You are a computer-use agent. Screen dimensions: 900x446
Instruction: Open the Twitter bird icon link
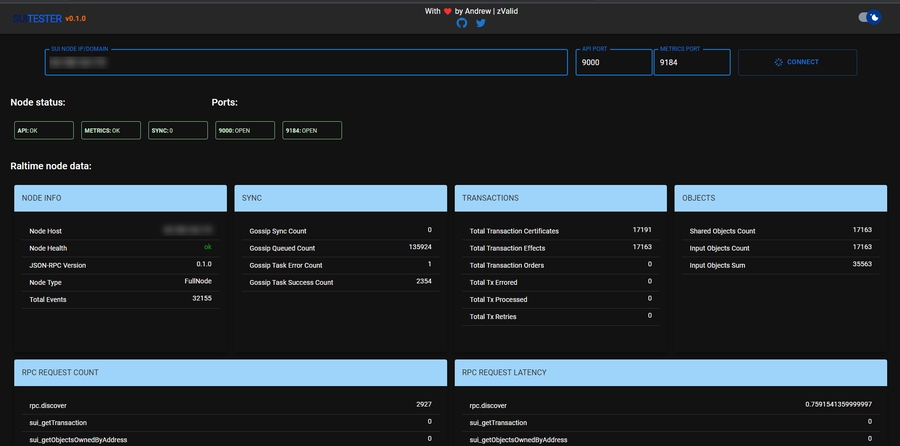(x=481, y=23)
